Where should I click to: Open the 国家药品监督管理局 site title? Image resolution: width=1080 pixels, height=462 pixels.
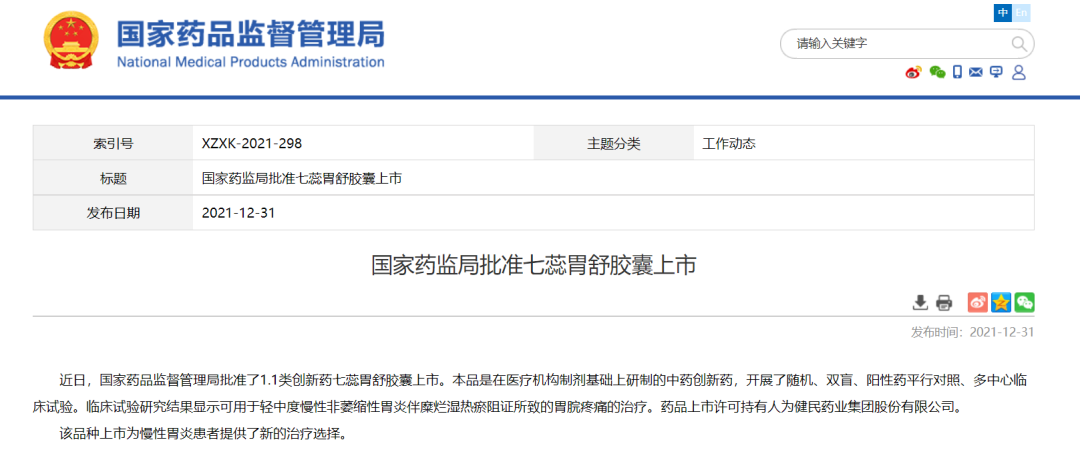(x=251, y=32)
